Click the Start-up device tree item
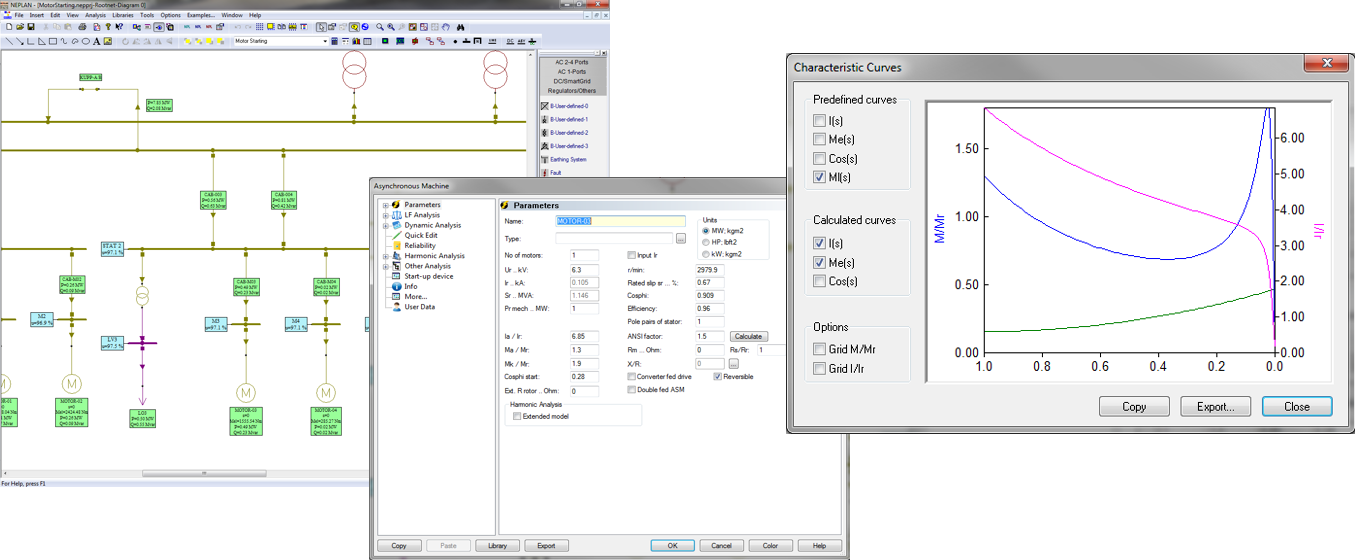The width and height of the screenshot is (1355, 560). 428,276
